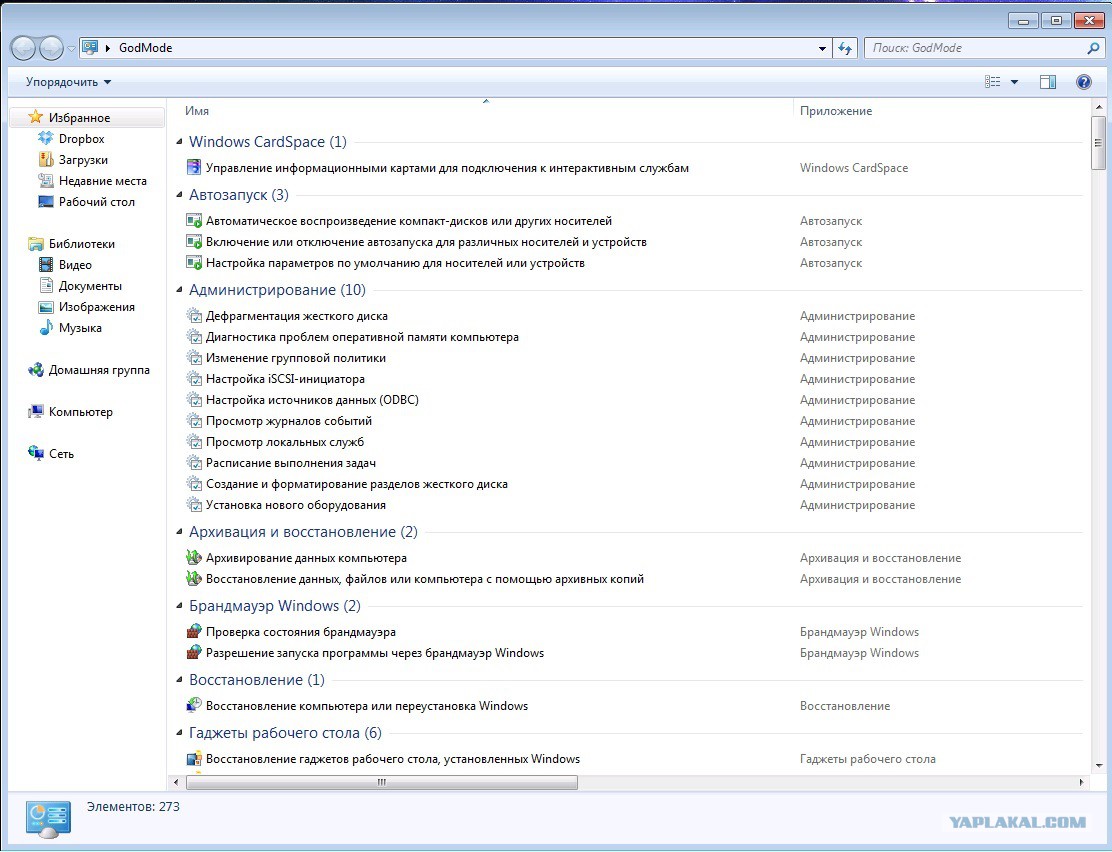
Task: Click the Изображения library icon
Action: [45, 306]
